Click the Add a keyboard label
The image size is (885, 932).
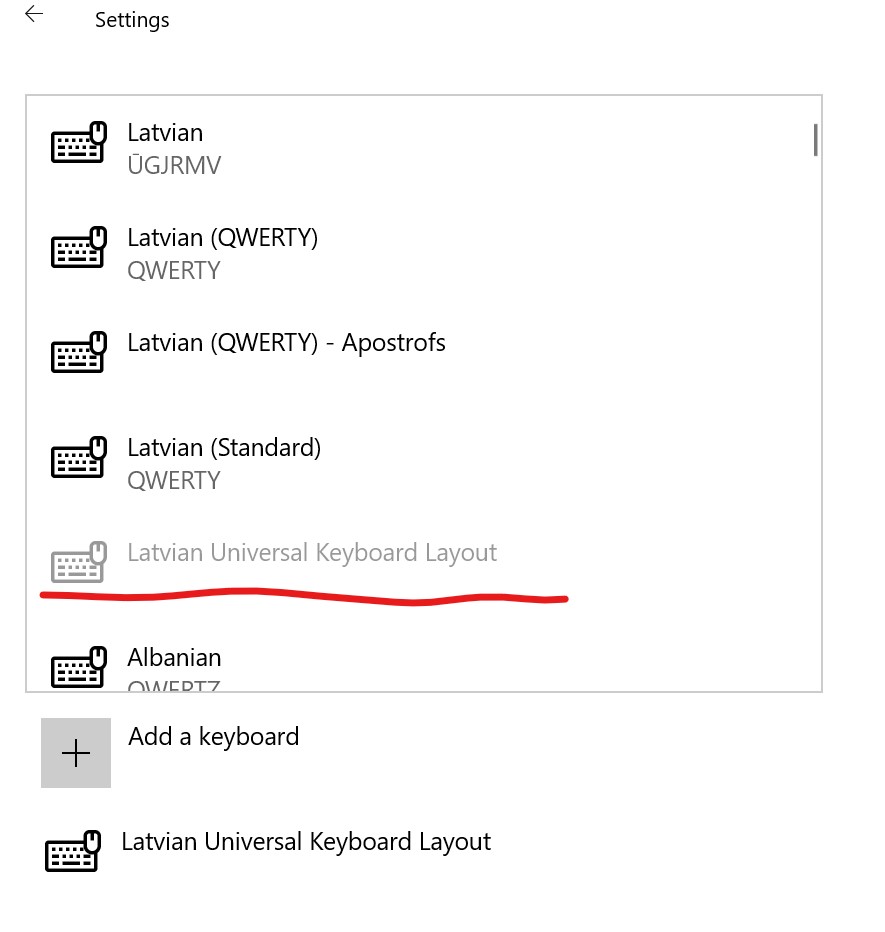coord(213,737)
